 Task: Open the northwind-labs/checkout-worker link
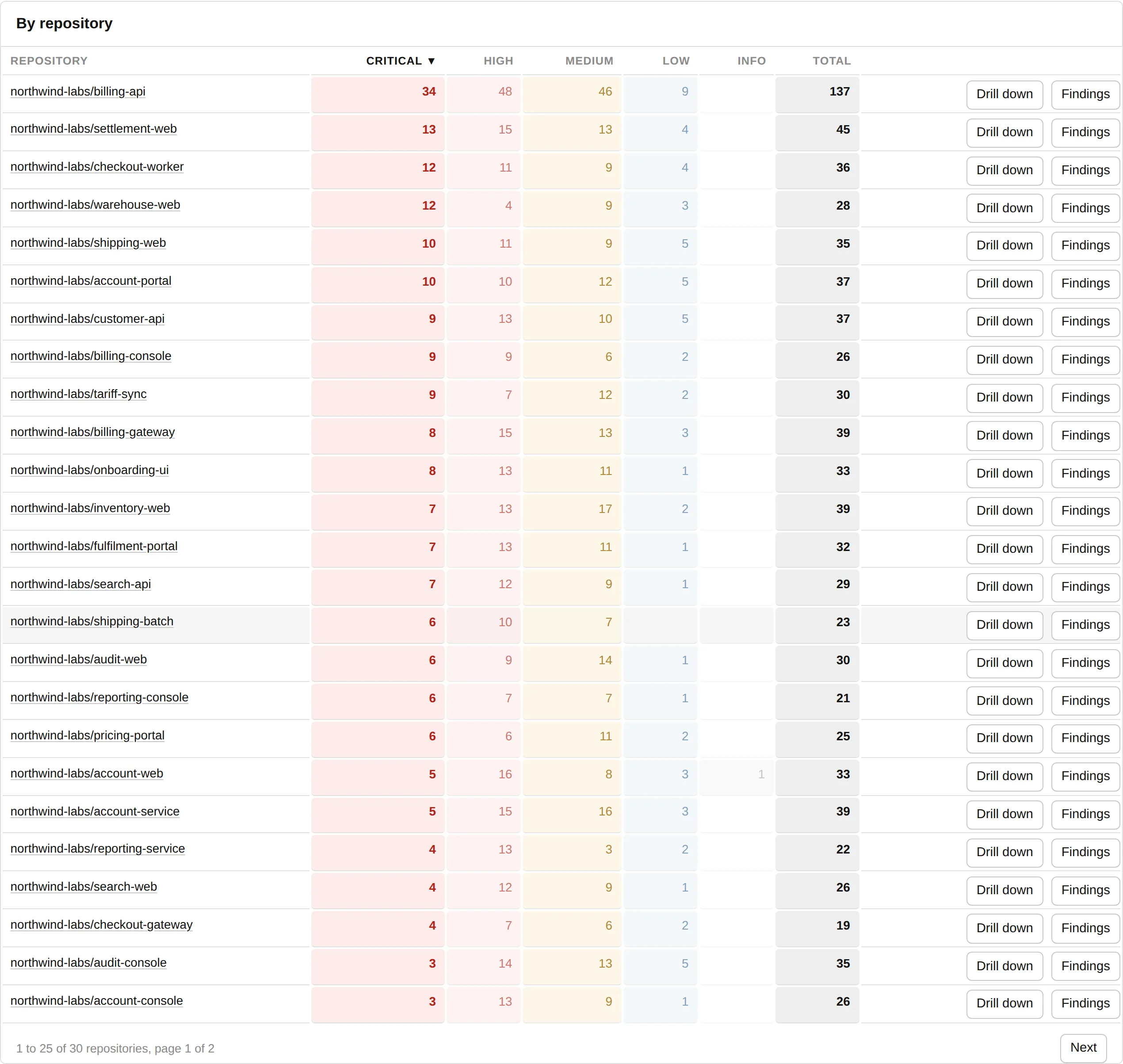[97, 167]
